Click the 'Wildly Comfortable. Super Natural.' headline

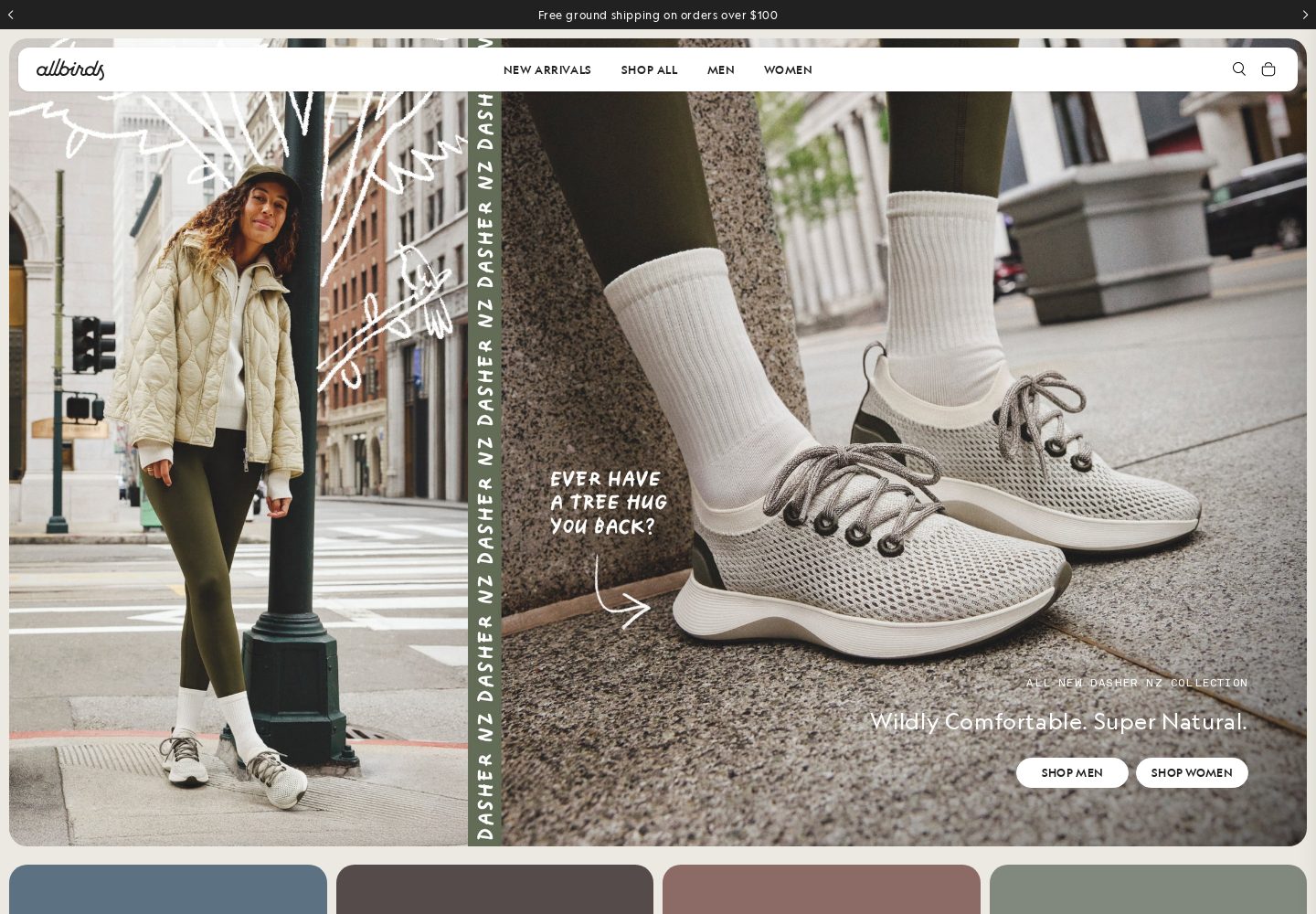tap(1058, 722)
